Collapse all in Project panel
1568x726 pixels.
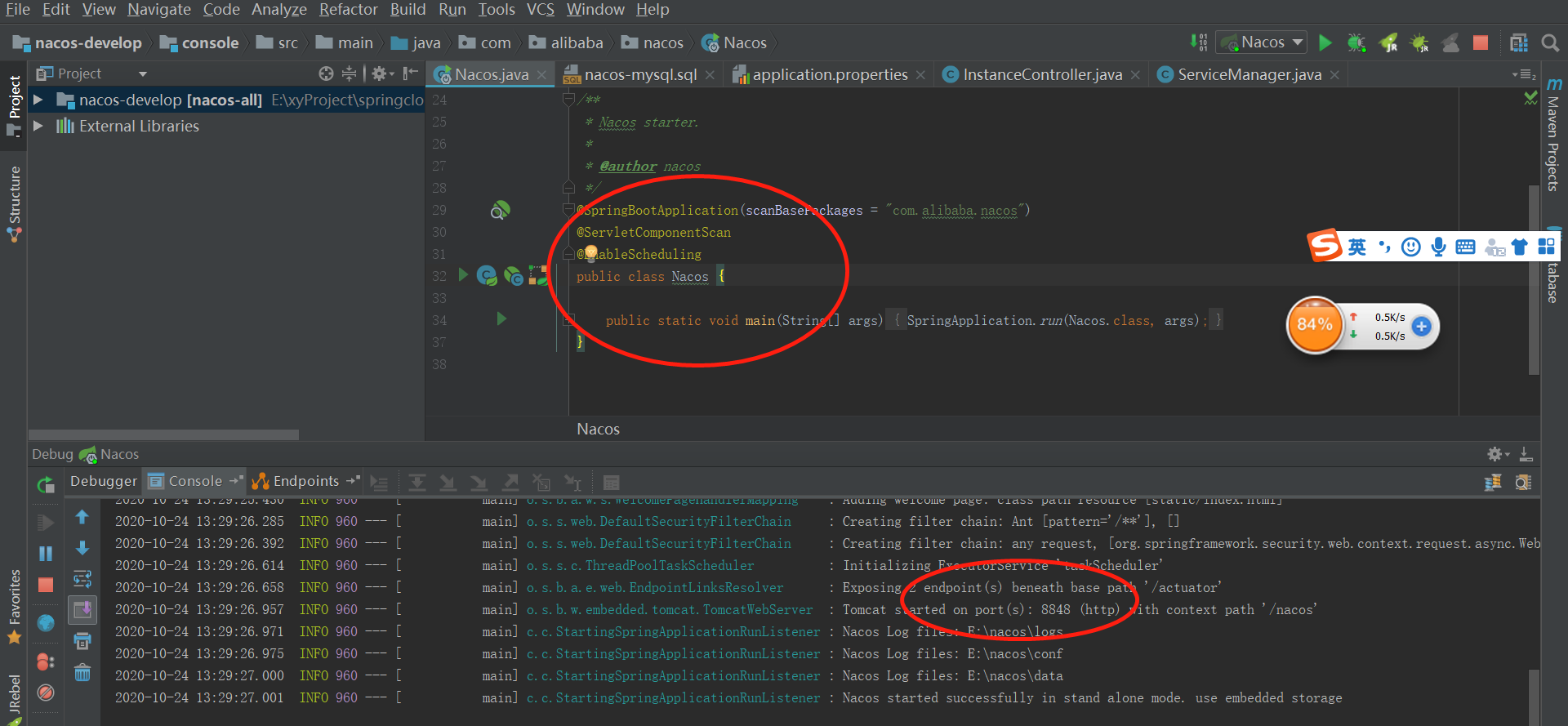point(349,73)
